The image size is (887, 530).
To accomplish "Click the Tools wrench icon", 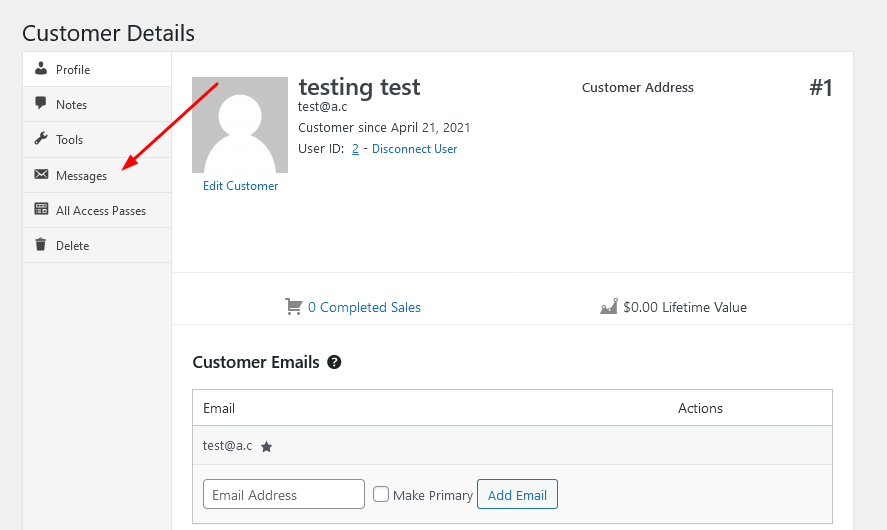I will coord(41,139).
